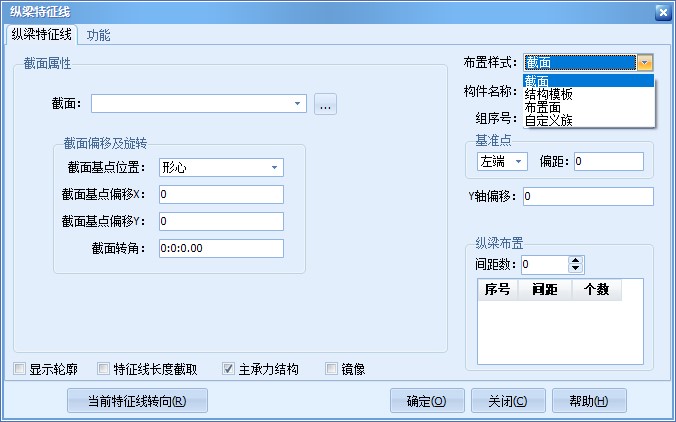Toggle the 特征线长度截取 checkbox

(x=104, y=369)
